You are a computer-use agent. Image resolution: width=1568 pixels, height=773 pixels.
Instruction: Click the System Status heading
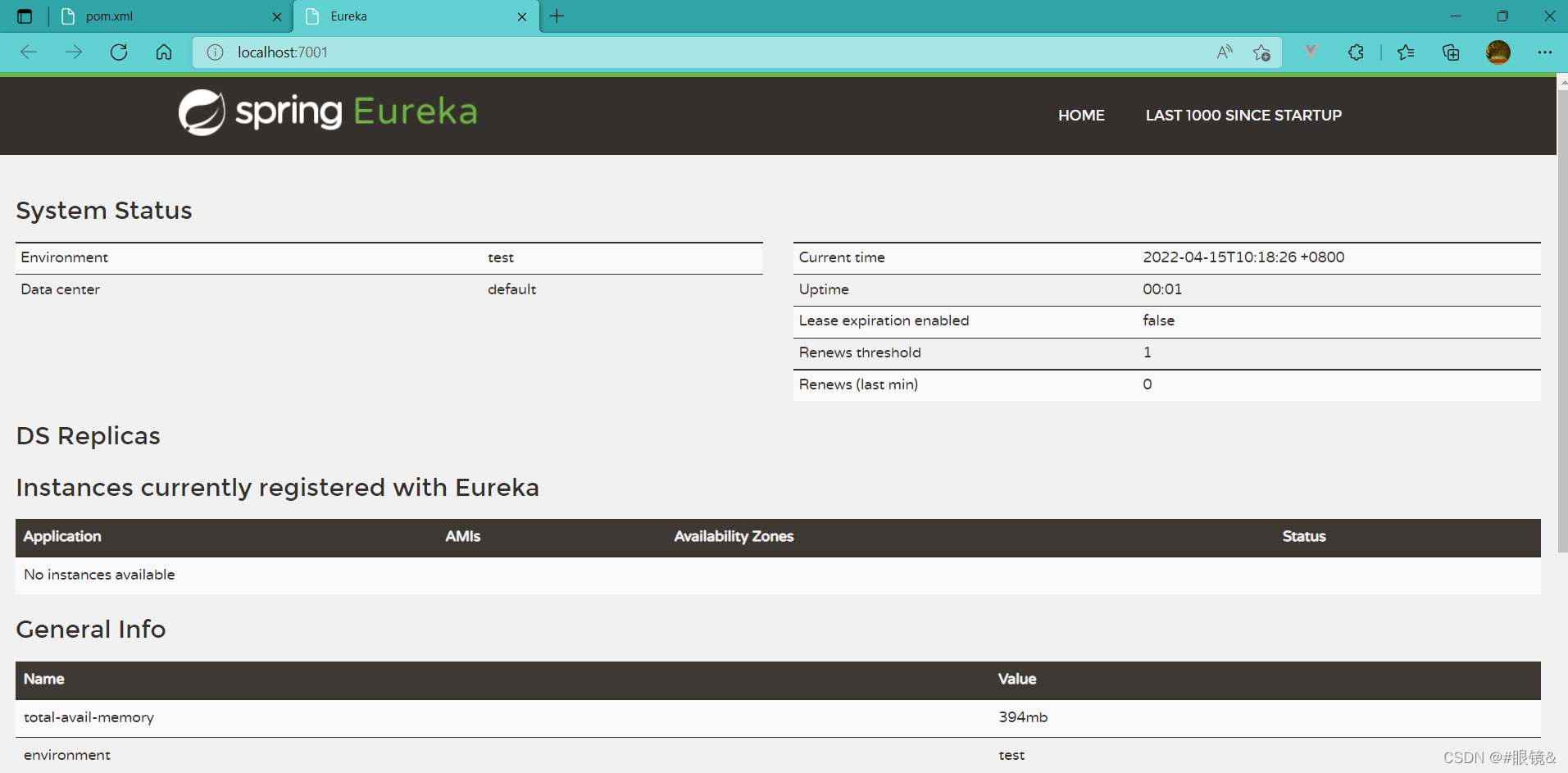104,211
